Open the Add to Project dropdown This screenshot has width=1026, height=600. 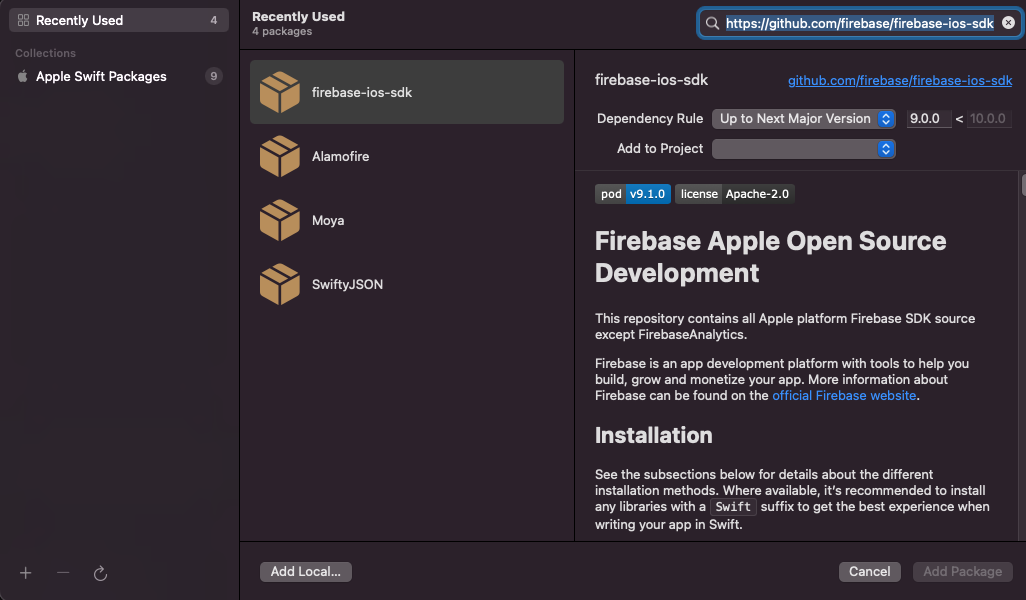pos(804,149)
